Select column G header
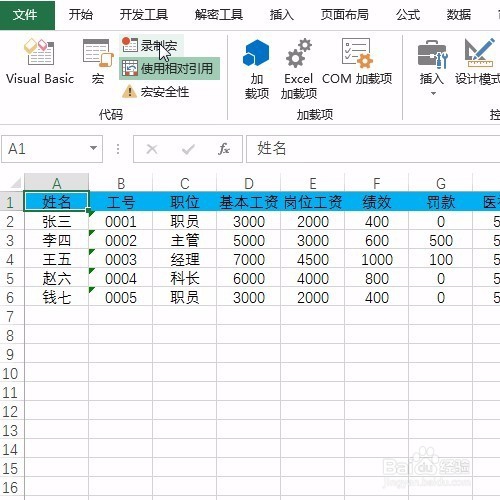 click(441, 183)
